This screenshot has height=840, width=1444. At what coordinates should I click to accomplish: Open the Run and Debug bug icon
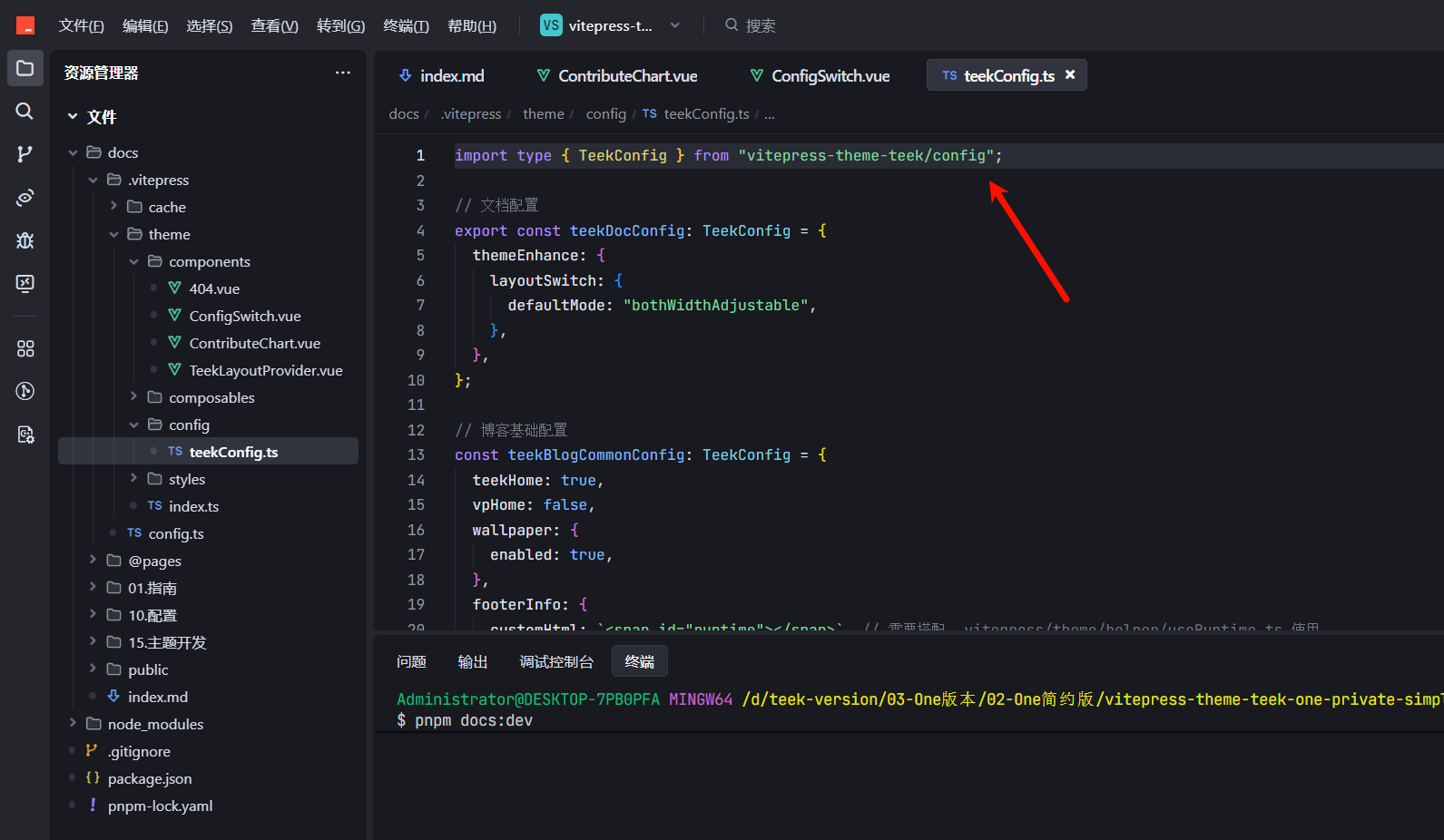click(25, 240)
